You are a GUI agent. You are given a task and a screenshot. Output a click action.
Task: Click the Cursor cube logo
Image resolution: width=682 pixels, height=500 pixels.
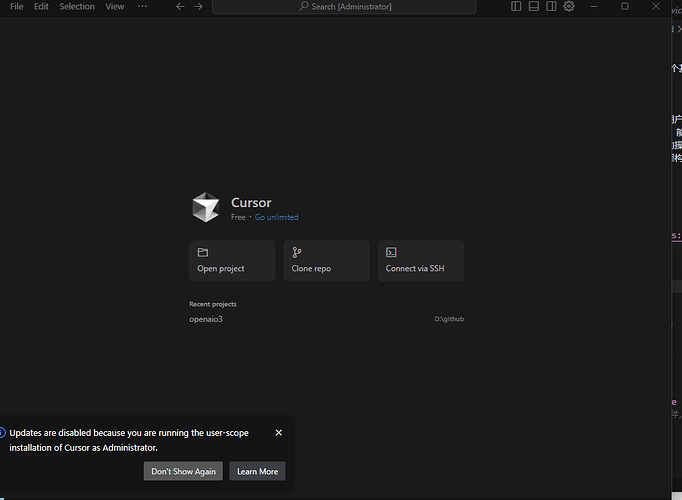click(x=206, y=207)
